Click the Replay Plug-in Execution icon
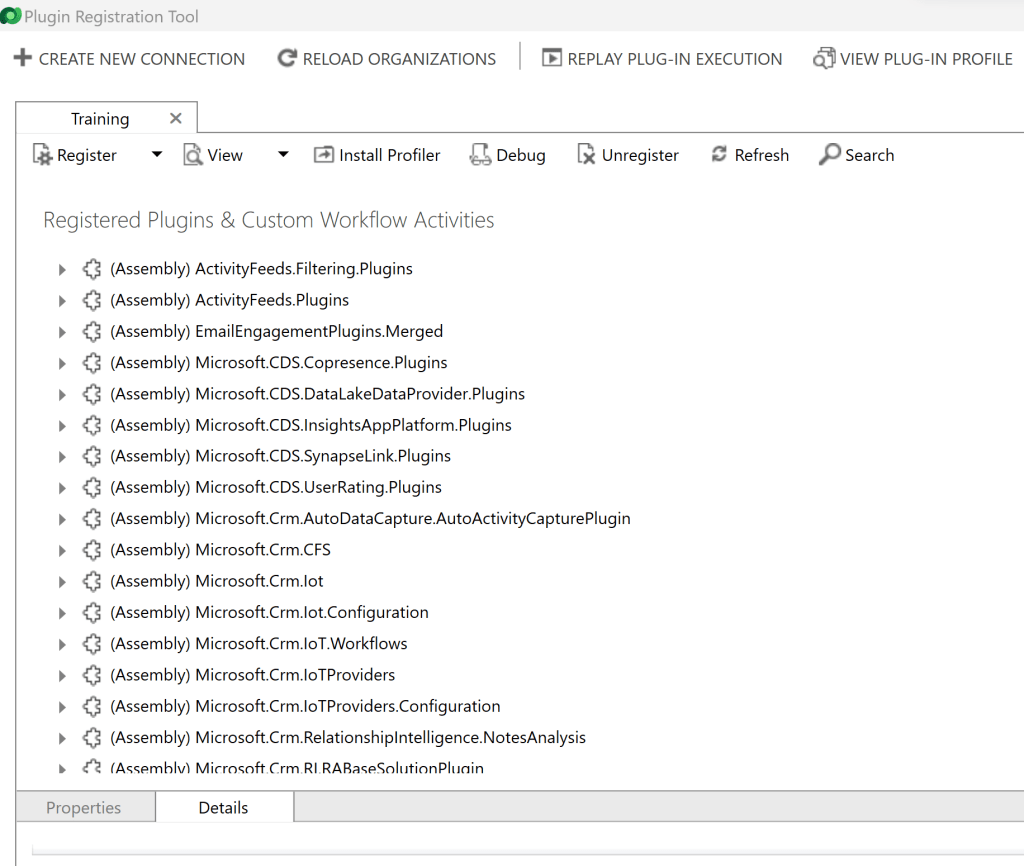Screen dimensions: 1024x866 click(x=551, y=58)
